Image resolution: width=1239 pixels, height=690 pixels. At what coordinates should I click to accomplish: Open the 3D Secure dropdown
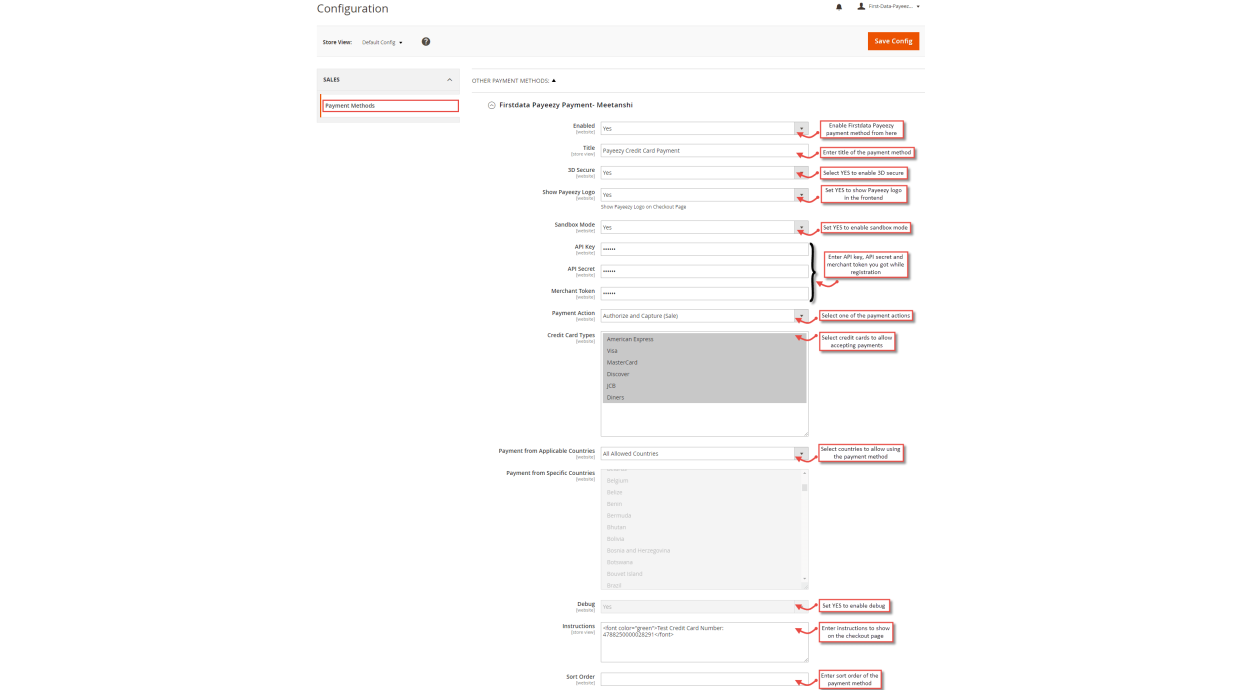[x=704, y=173]
